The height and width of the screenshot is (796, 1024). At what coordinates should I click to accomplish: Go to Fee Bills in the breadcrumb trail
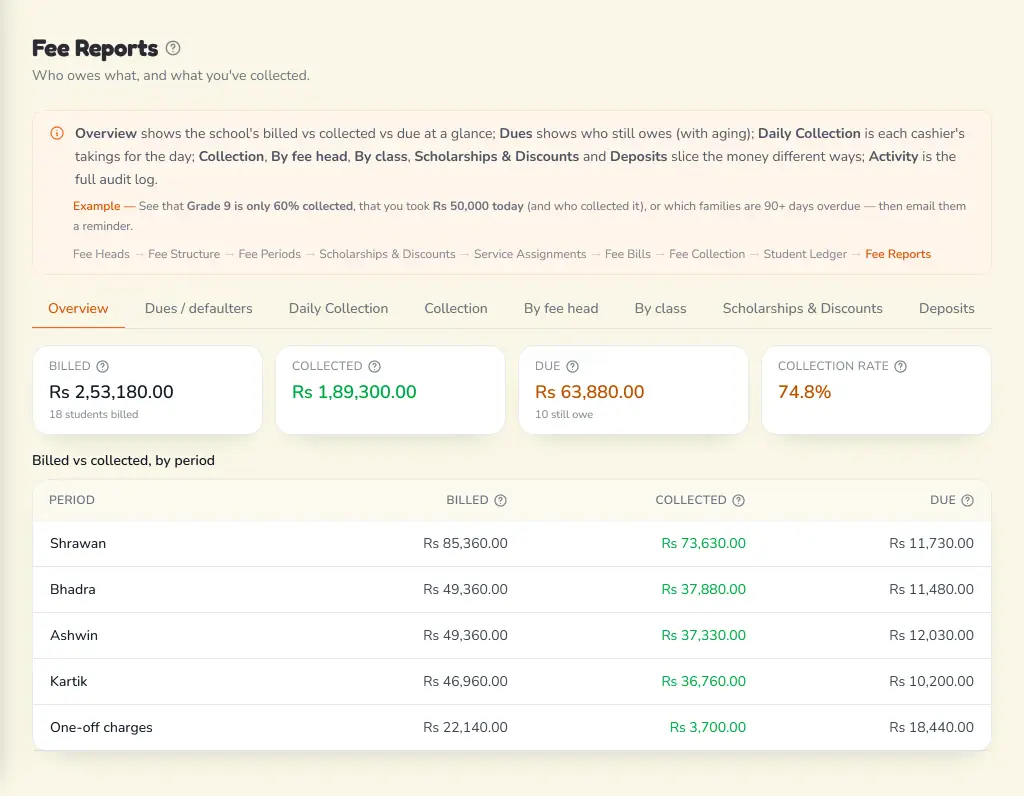(x=628, y=254)
